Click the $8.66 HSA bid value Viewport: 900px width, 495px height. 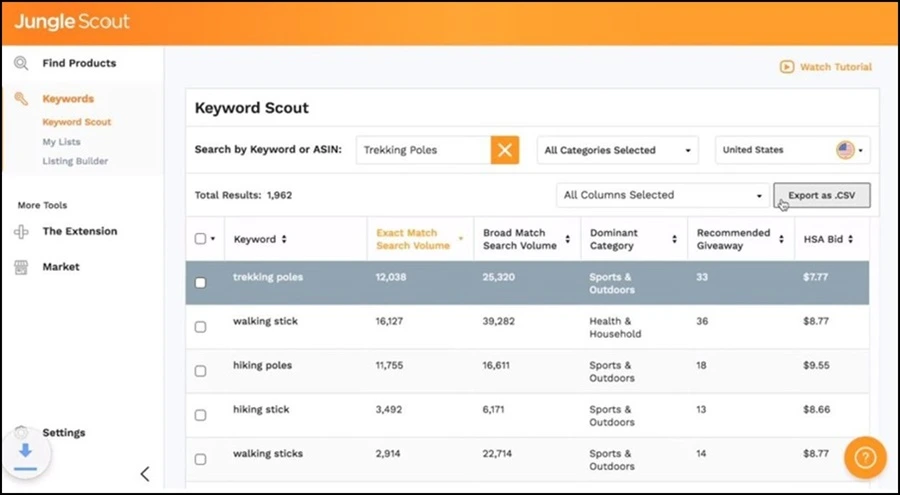pyautogui.click(x=816, y=410)
